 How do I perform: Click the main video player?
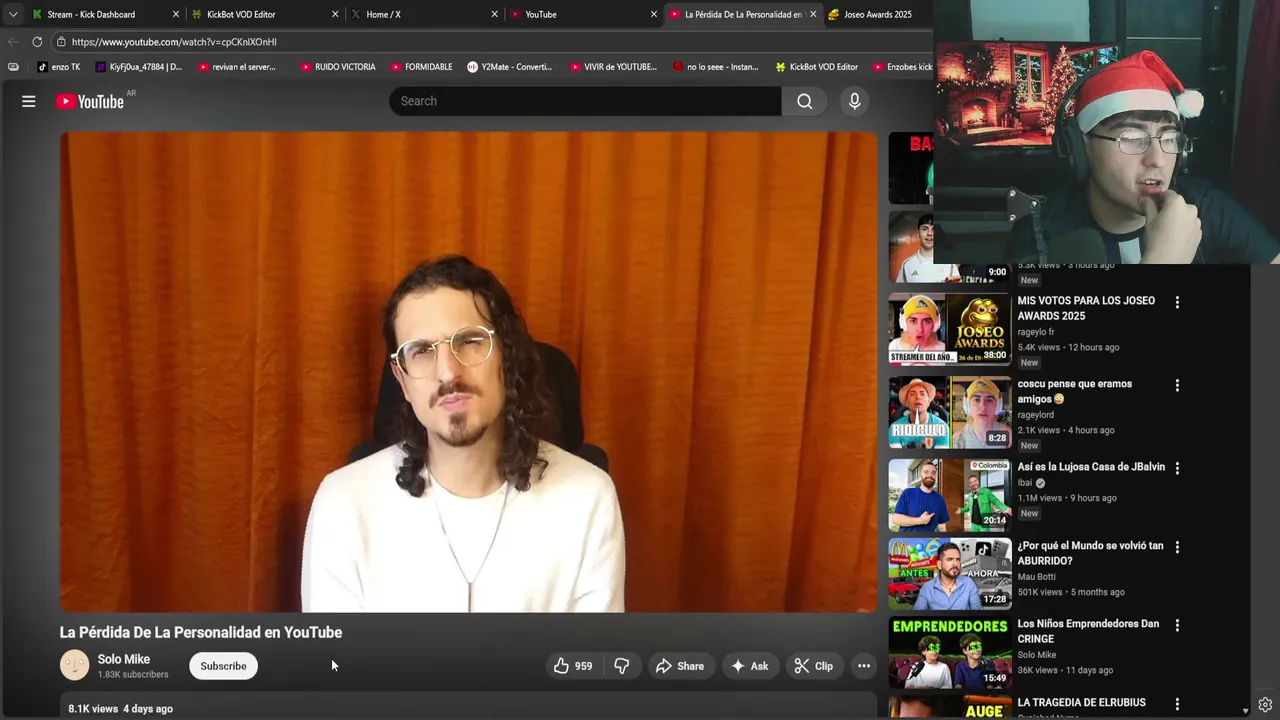click(468, 372)
